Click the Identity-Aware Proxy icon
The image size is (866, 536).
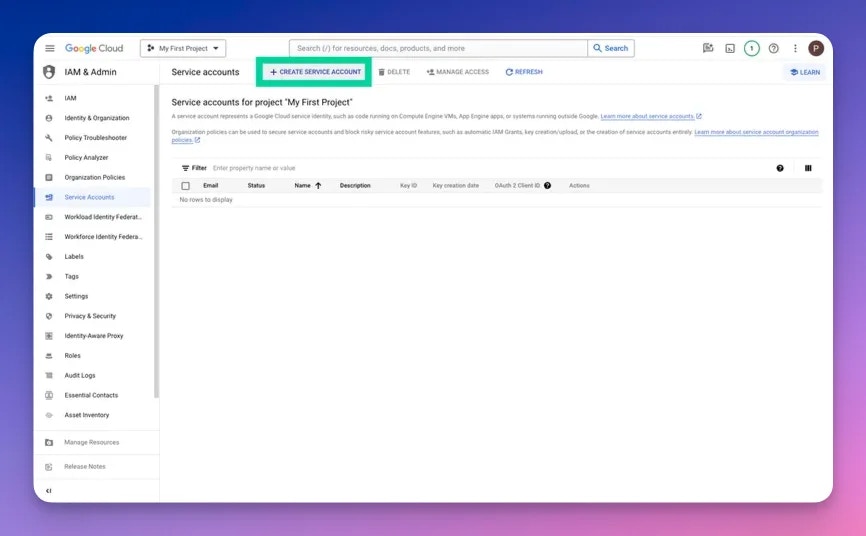[49, 336]
